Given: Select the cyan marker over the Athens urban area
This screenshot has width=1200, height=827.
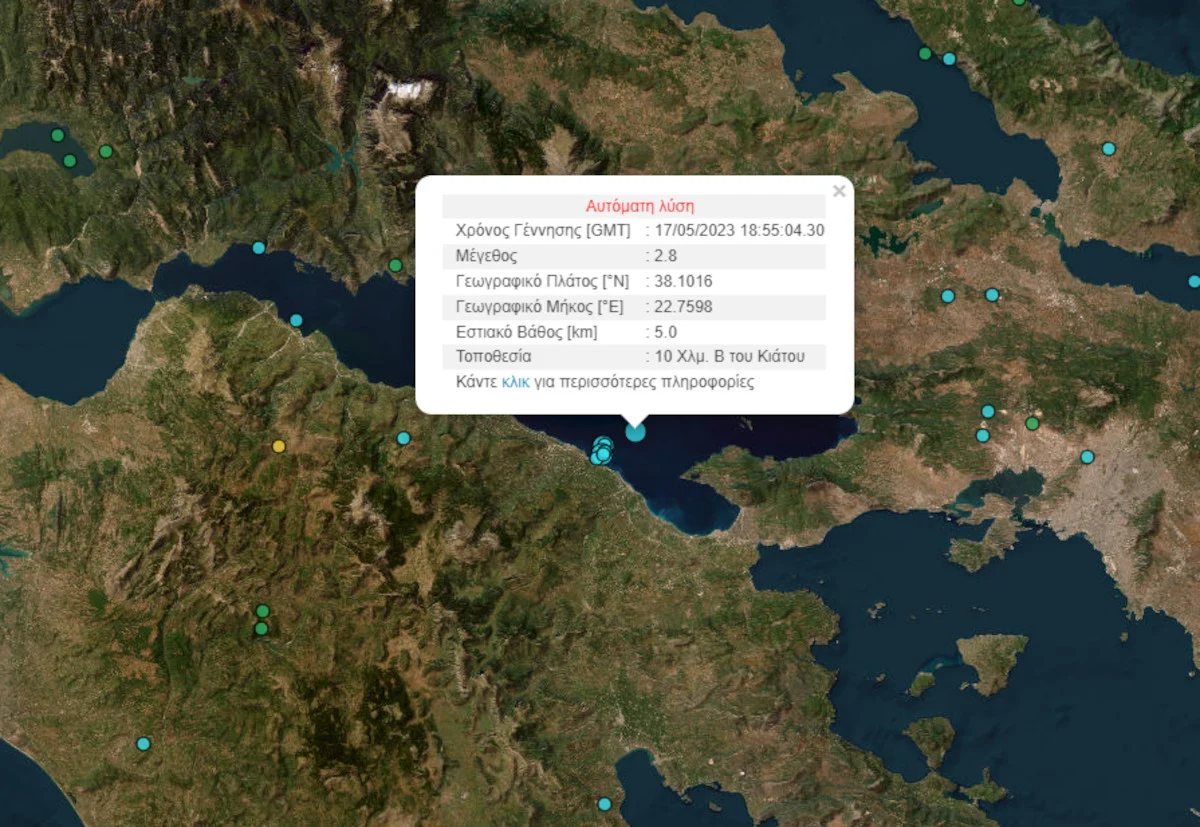Looking at the screenshot, I should 1087,457.
